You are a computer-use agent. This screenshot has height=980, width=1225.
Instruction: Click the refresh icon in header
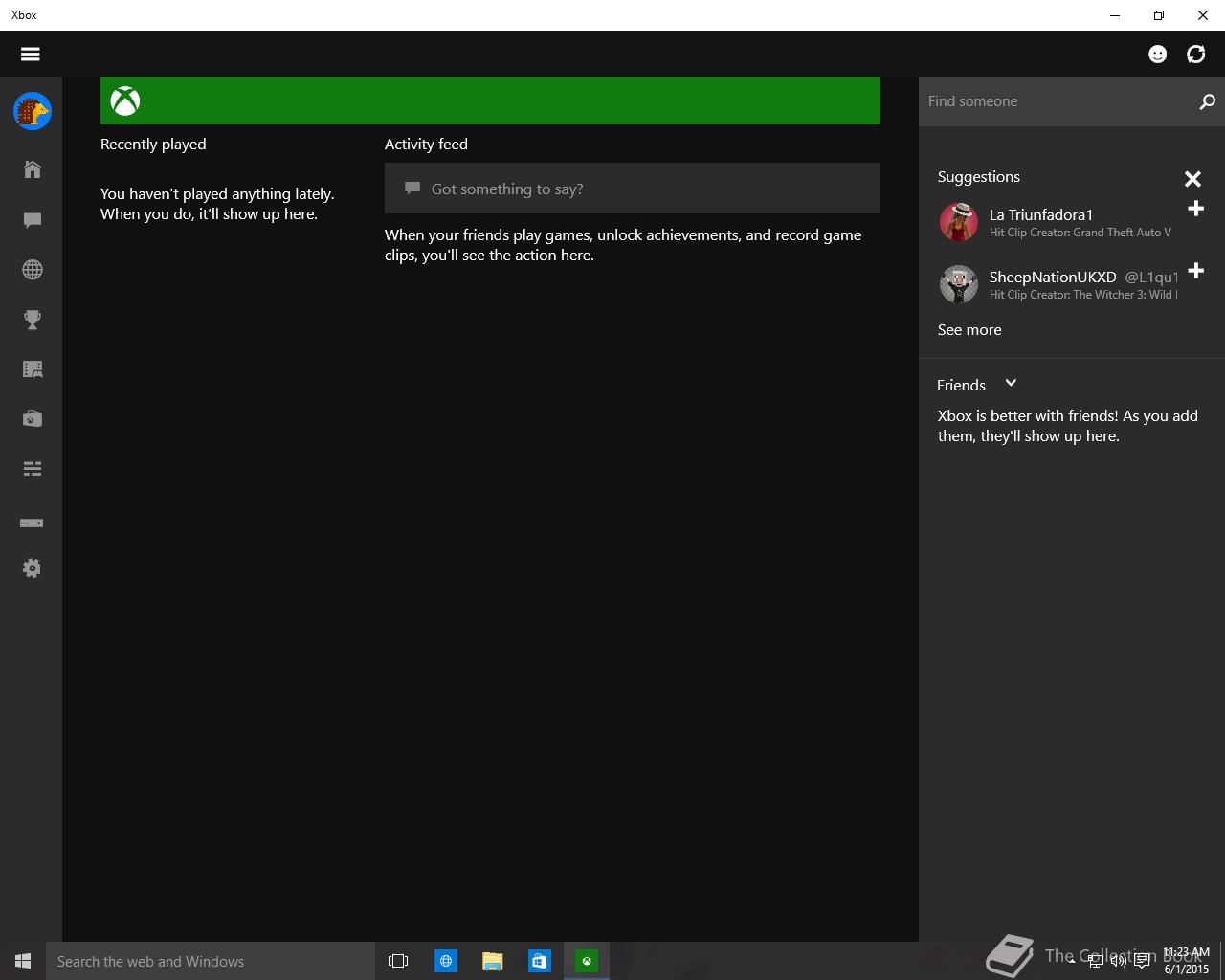coord(1196,54)
